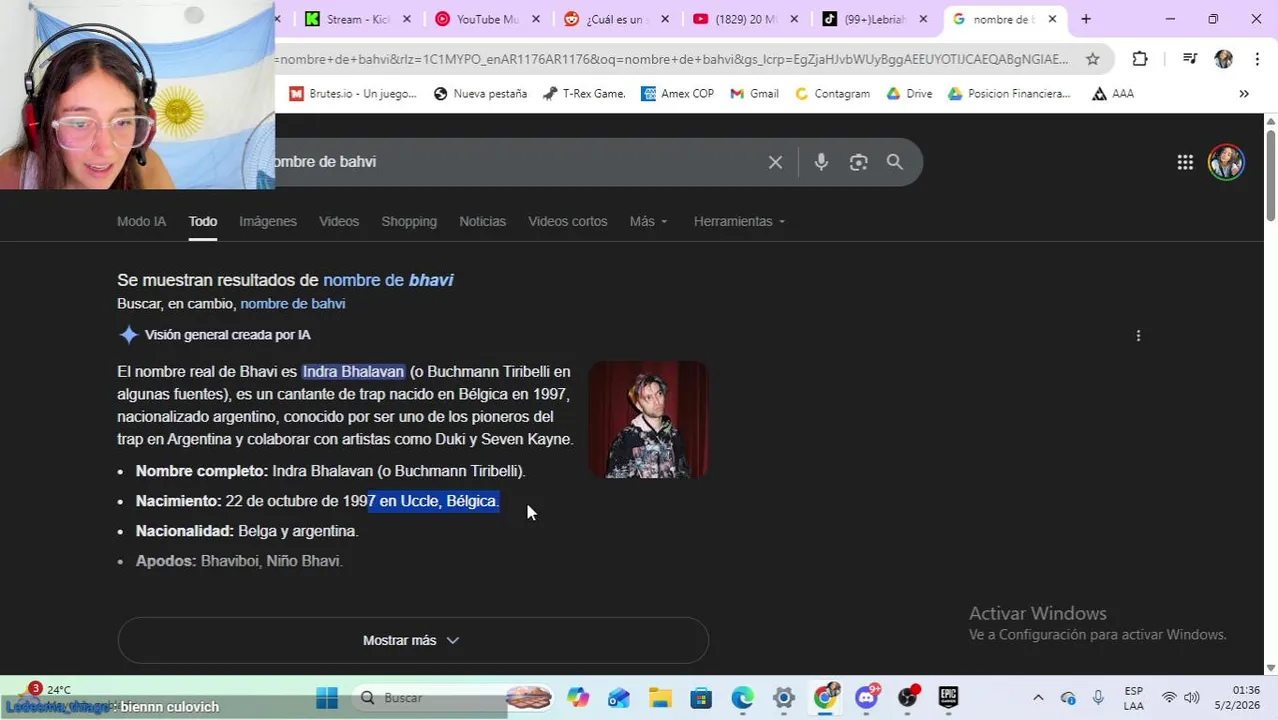Open the Noticias results tab
1278x720 pixels.
coord(482,221)
